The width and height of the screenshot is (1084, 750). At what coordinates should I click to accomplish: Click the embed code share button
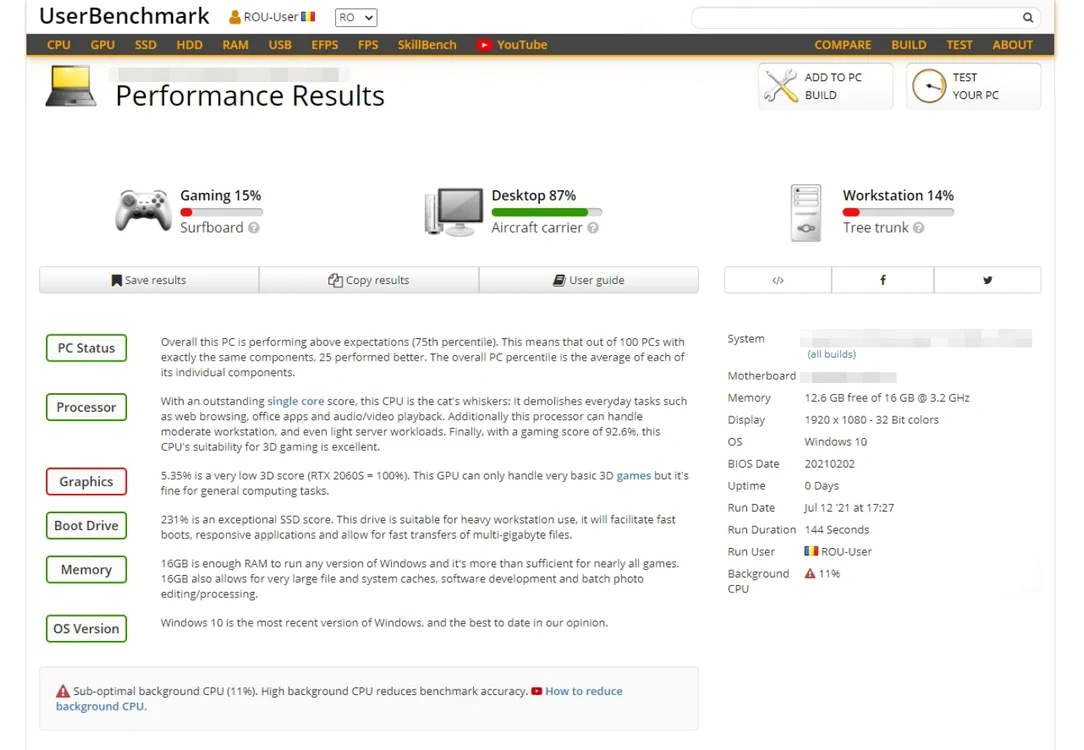coord(778,280)
